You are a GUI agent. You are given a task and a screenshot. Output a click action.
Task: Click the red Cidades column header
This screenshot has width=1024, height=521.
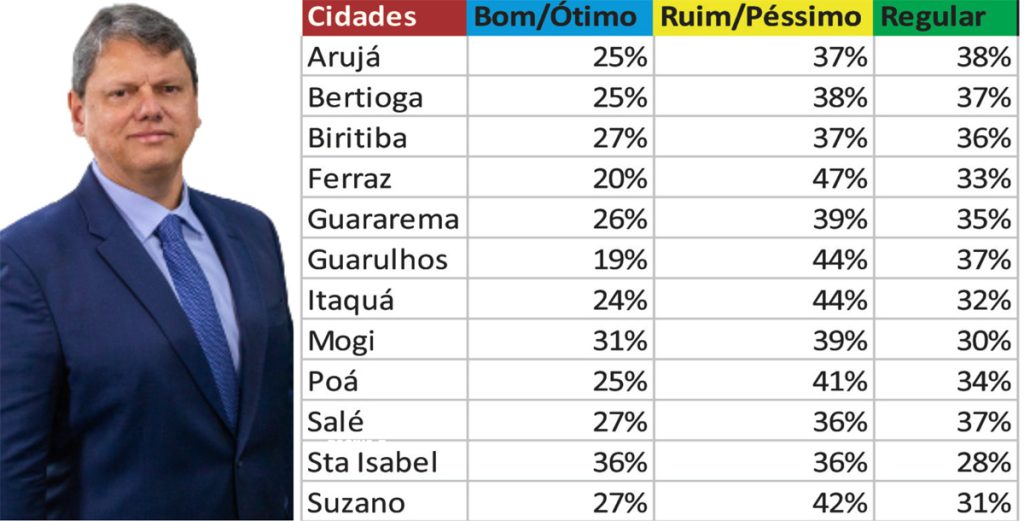[x=385, y=18]
